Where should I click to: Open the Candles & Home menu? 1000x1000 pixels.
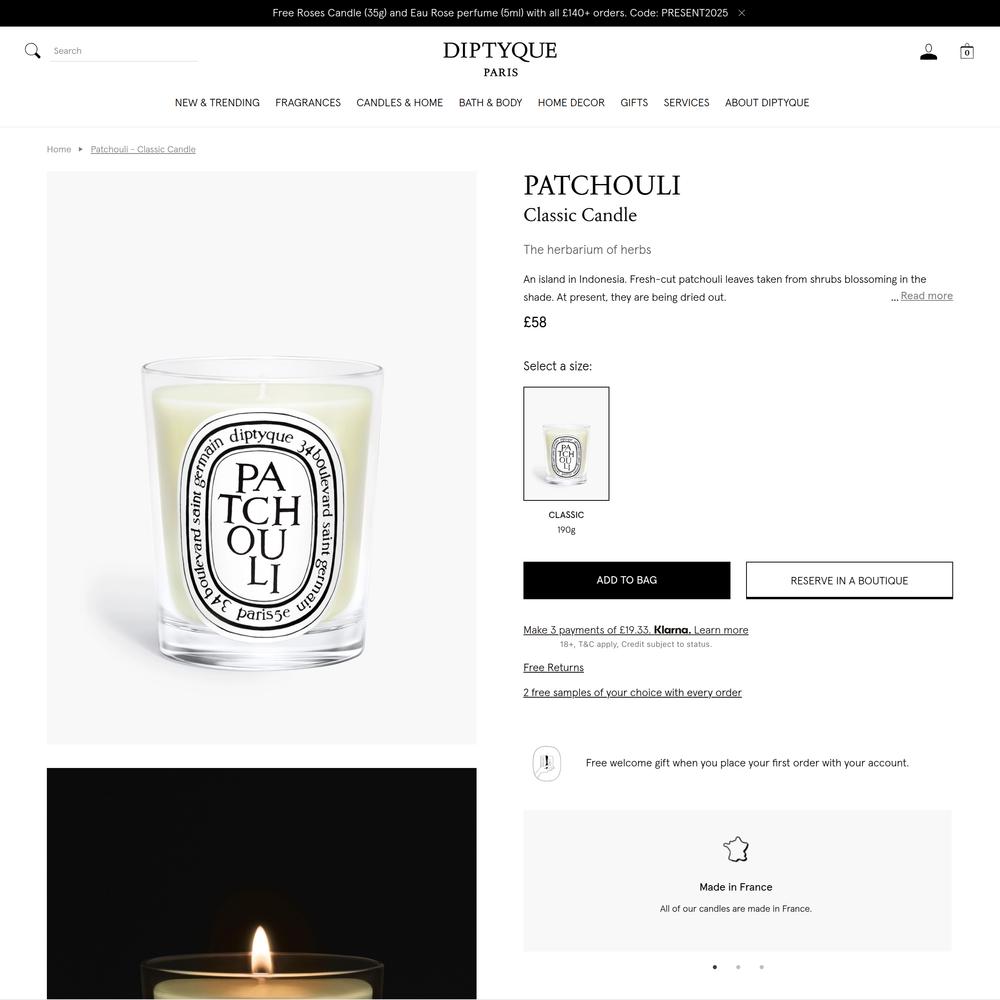tap(399, 103)
